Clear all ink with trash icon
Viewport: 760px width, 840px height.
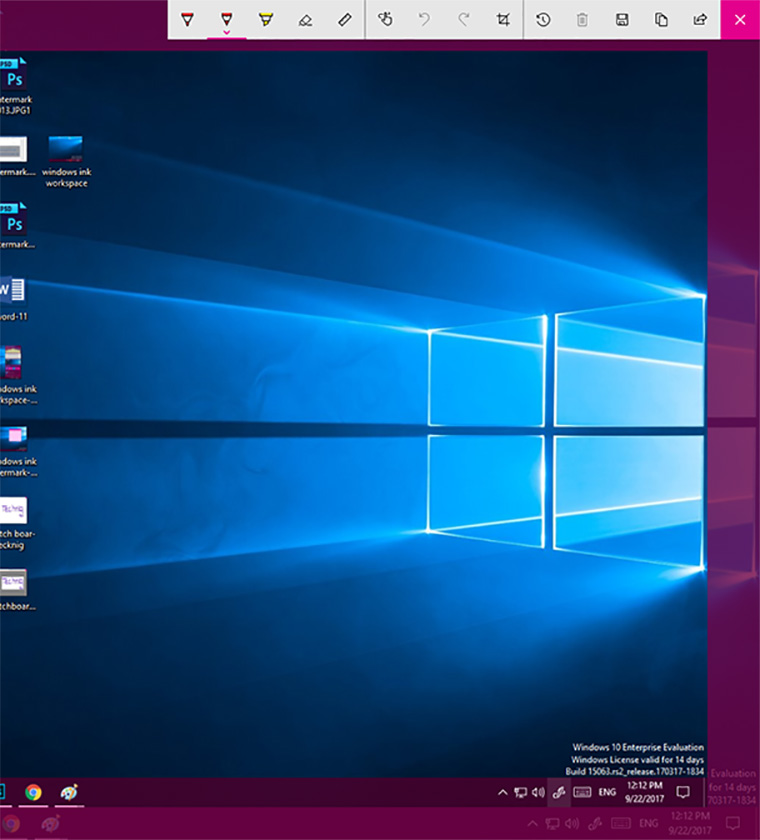point(582,20)
